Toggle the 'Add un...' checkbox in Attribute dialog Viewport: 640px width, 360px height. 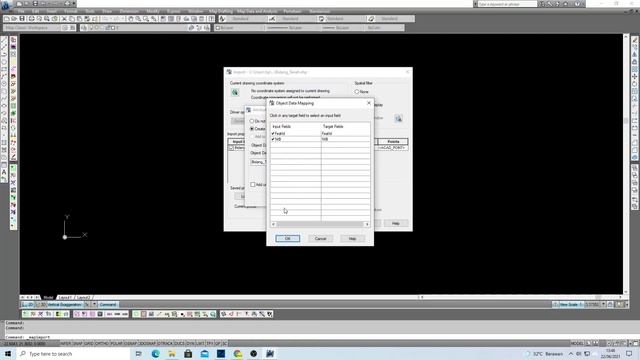[x=253, y=184]
